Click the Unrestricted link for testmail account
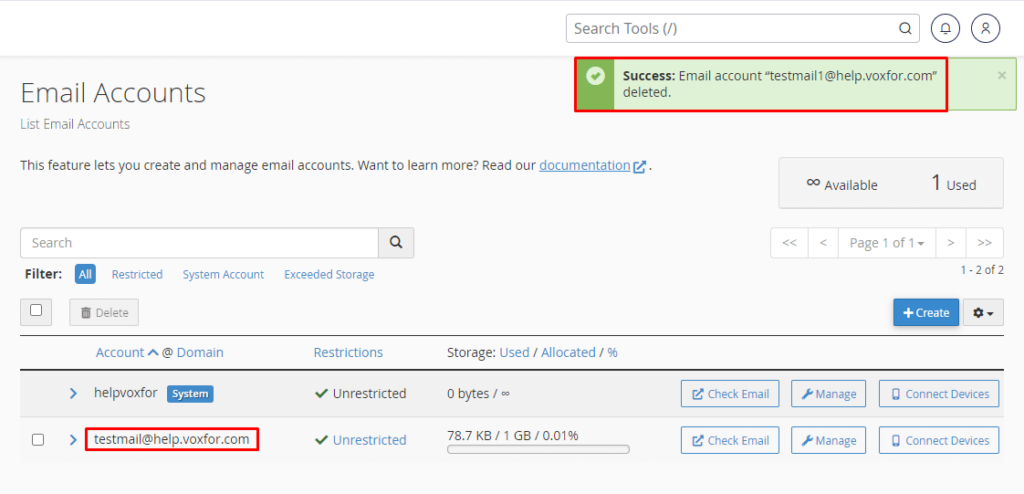Screen dimensions: 1024x494 [x=370, y=440]
